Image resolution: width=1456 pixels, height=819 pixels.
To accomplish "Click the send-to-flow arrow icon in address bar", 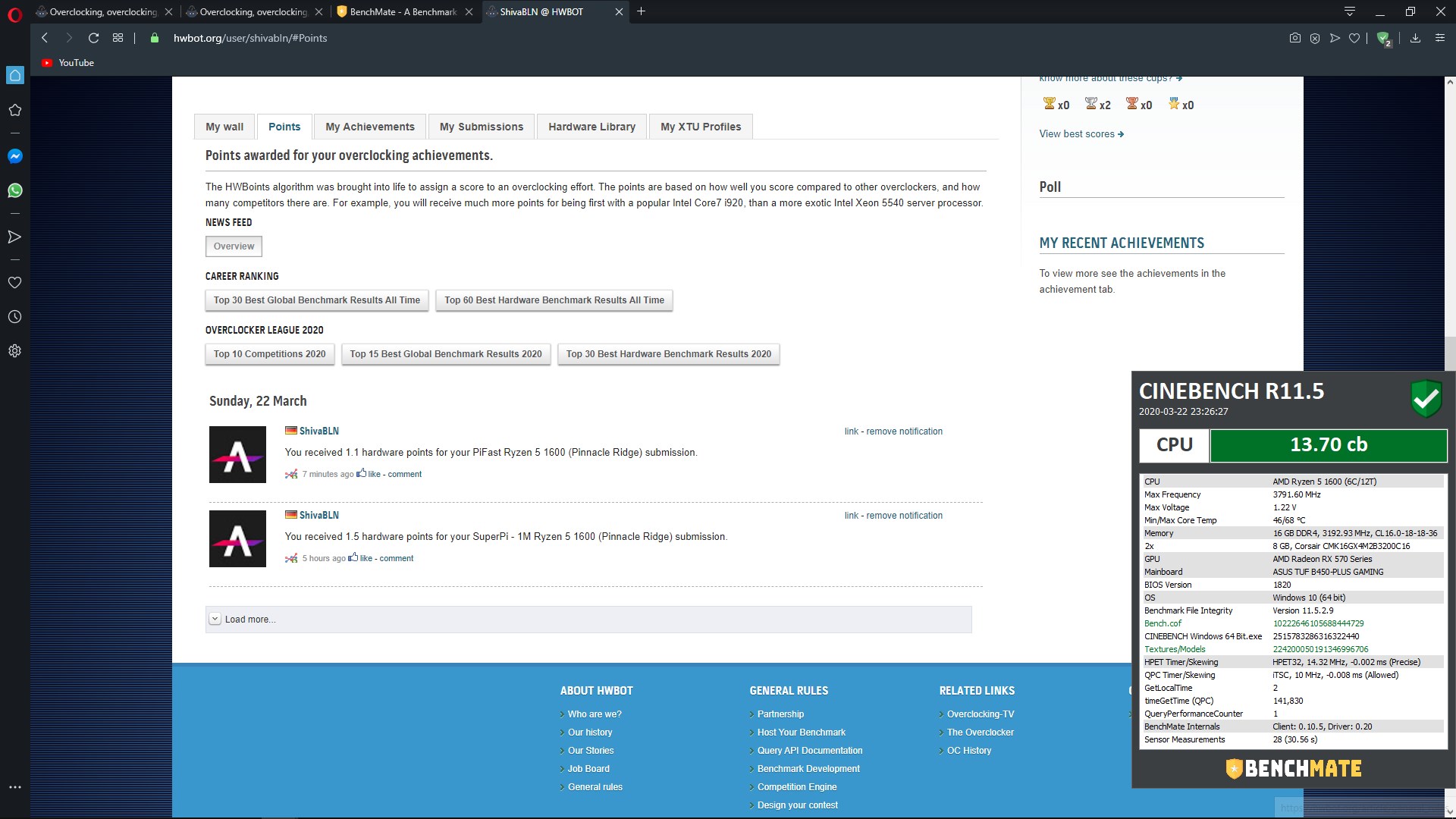I will (1335, 38).
